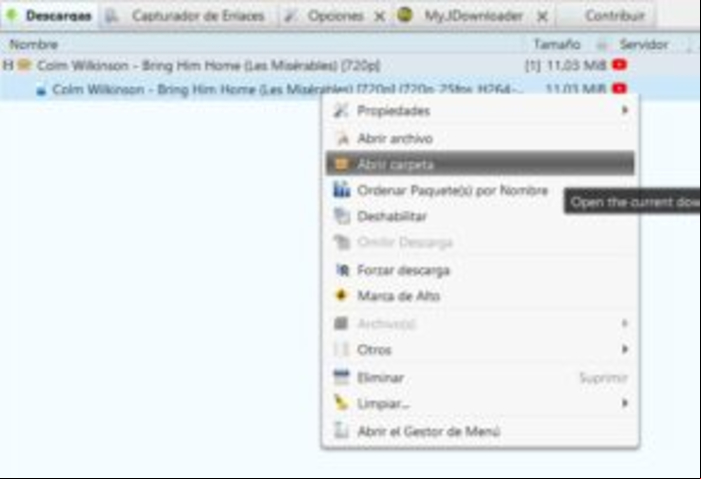Choose Marca de Alto menu entry

tap(481, 296)
